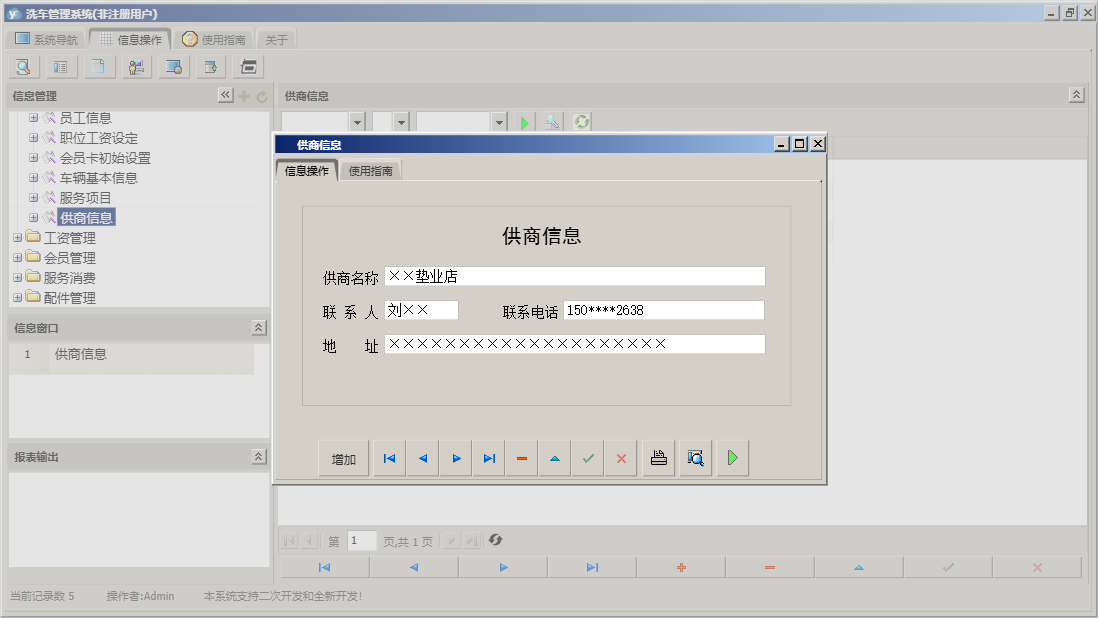Expand the 配件管理 folder
The height and width of the screenshot is (618, 1098).
click(x=18, y=297)
